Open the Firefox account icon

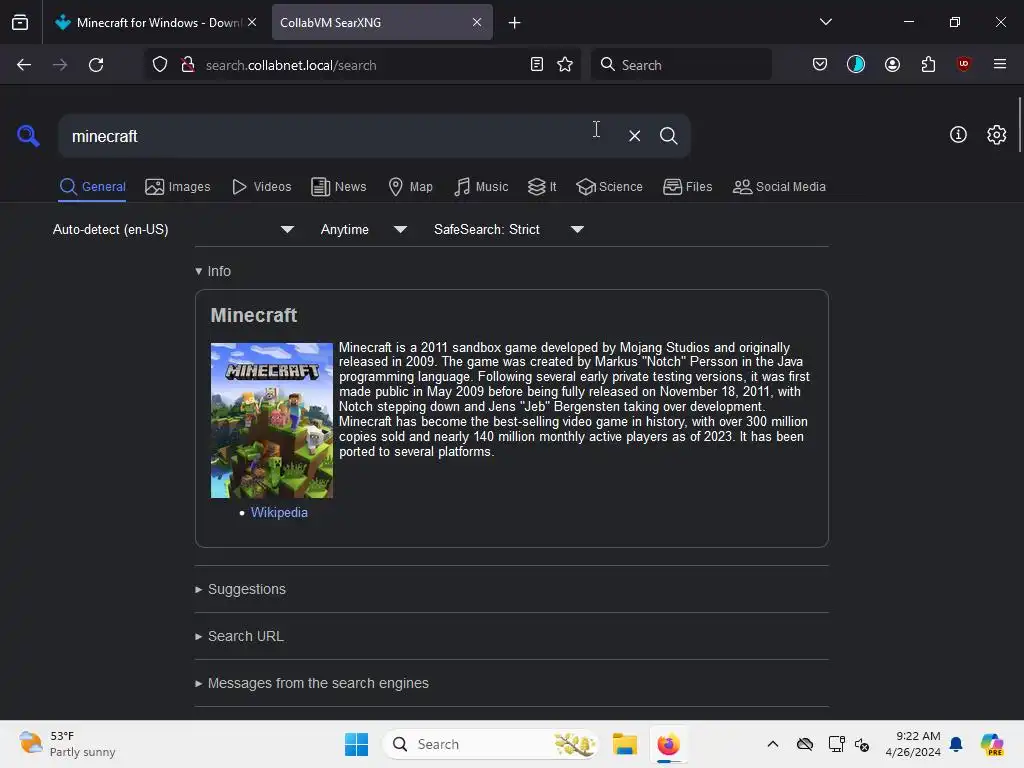[x=892, y=65]
